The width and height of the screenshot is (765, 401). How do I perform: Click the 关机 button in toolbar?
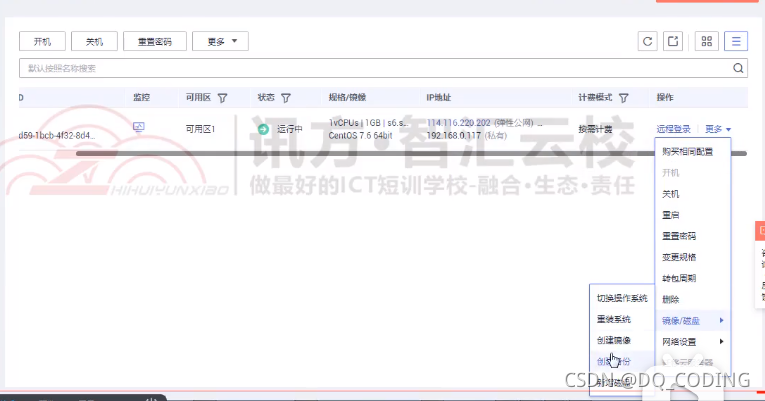coord(94,41)
